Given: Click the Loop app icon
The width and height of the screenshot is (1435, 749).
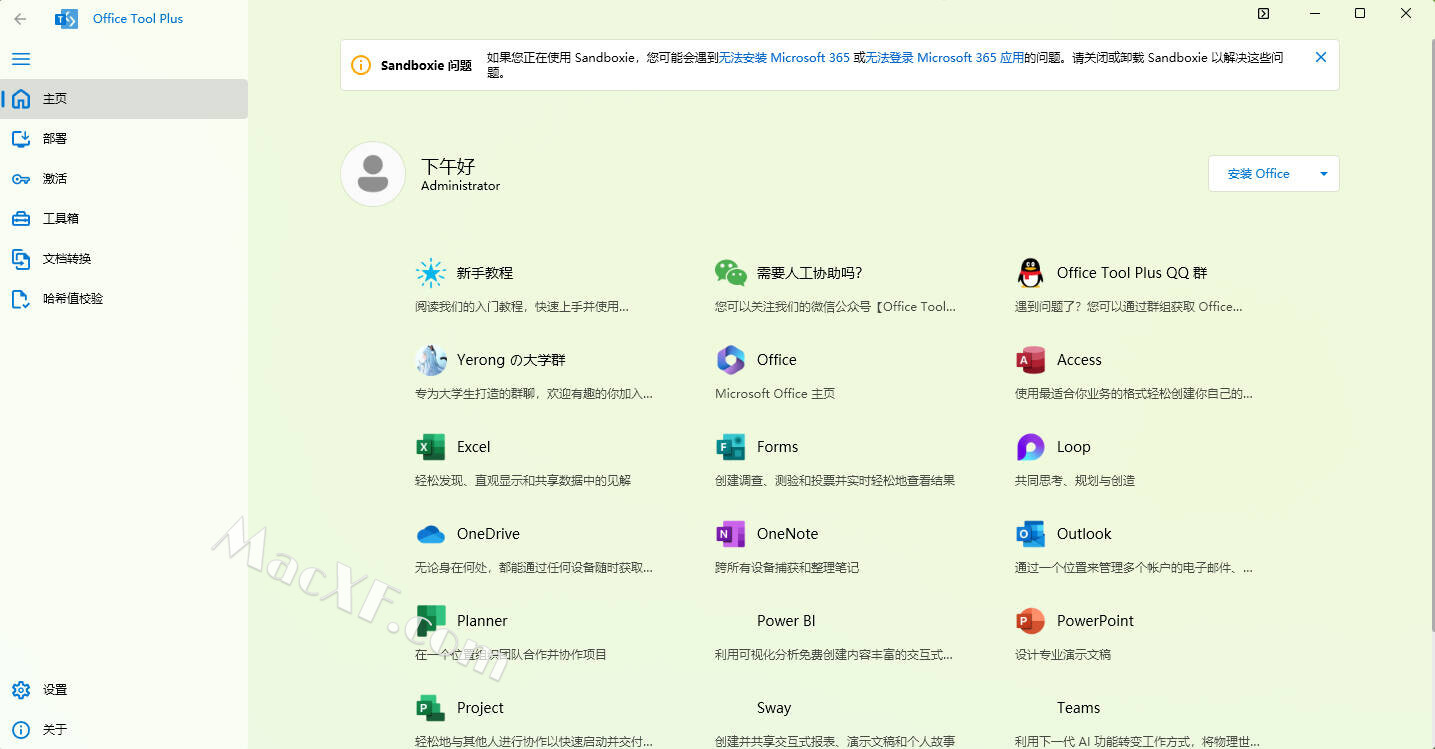Looking at the screenshot, I should point(1030,447).
